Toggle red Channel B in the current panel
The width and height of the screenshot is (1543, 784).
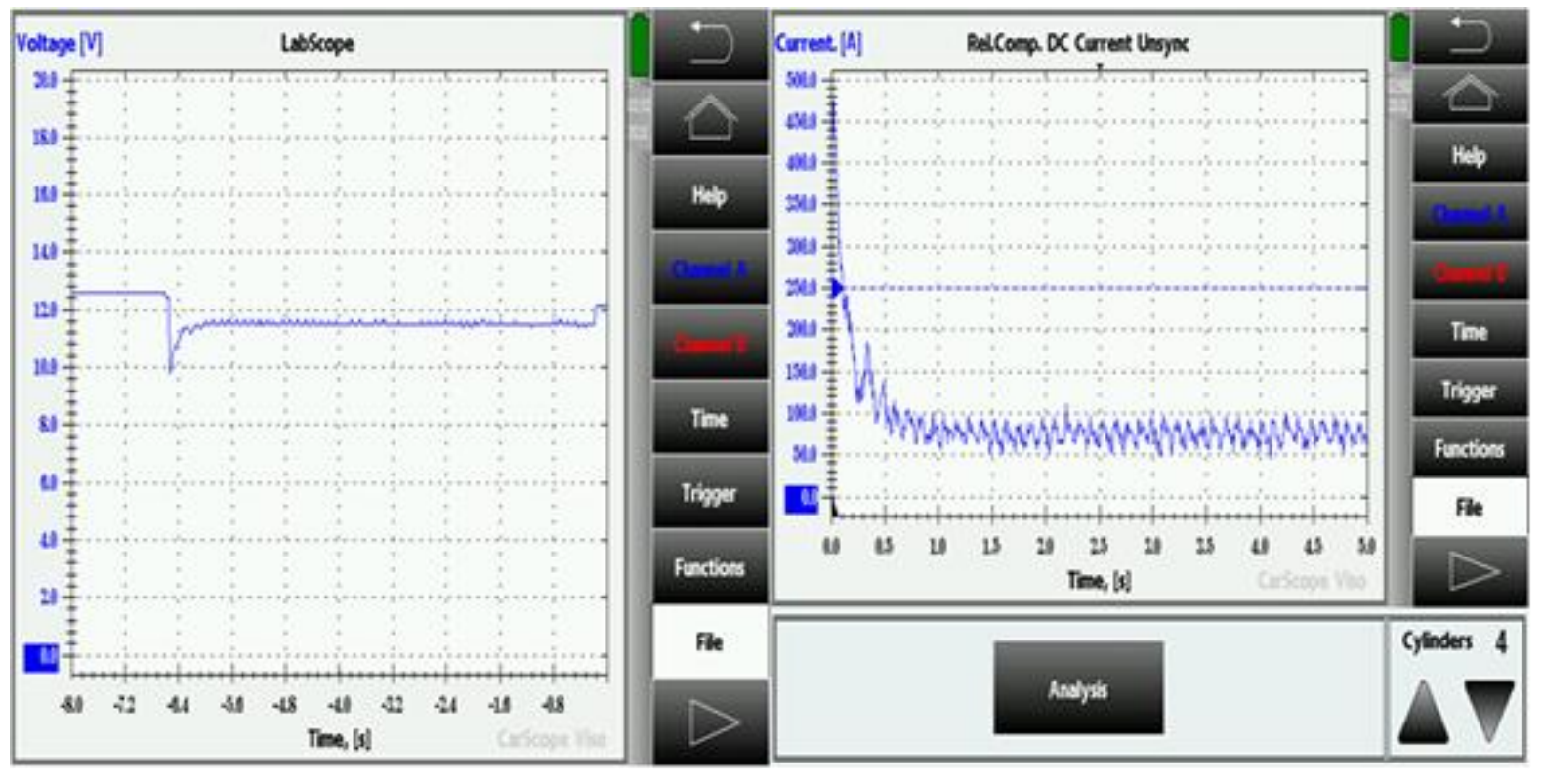click(x=1469, y=271)
